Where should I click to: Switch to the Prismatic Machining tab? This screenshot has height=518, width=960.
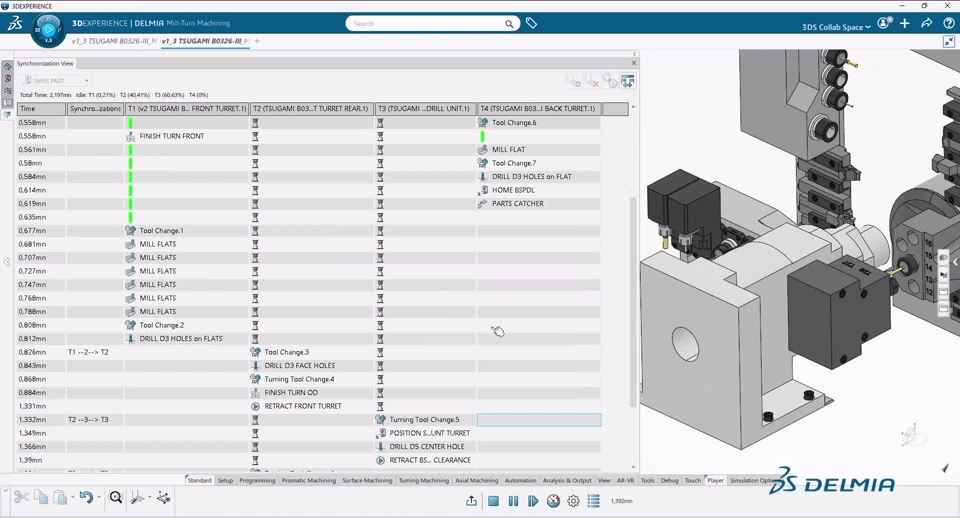click(309, 481)
